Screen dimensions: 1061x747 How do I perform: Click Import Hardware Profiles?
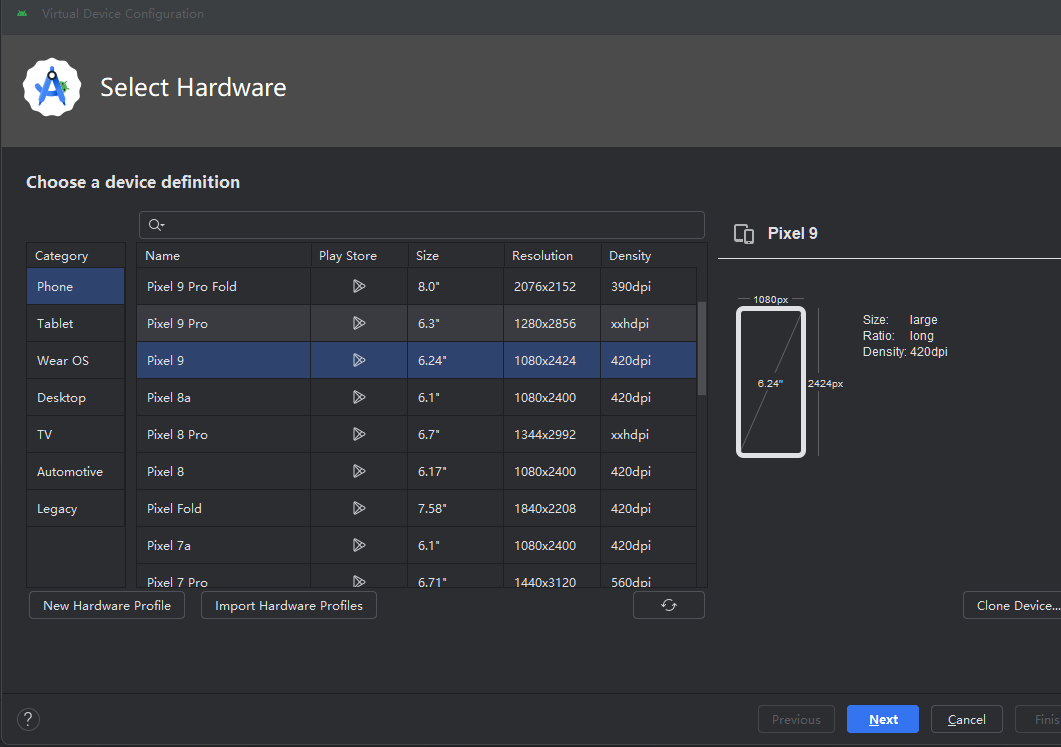tap(289, 605)
